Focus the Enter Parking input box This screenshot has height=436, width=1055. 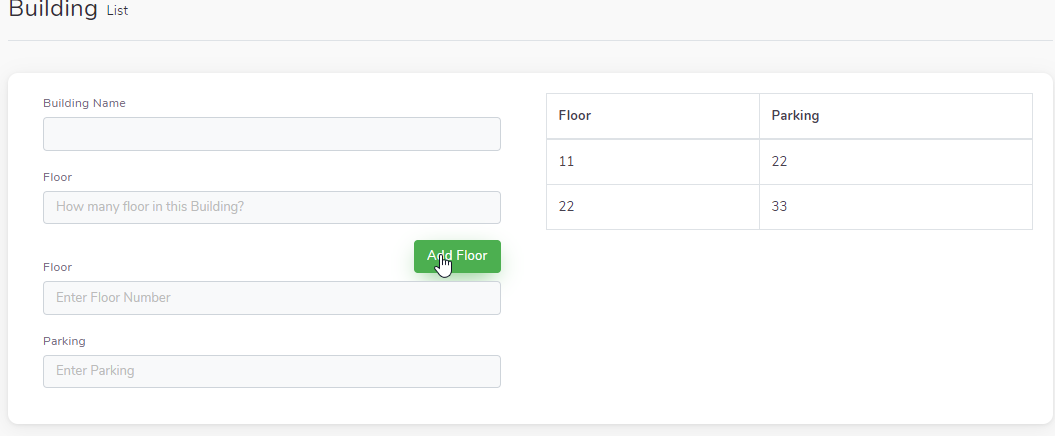(x=272, y=371)
